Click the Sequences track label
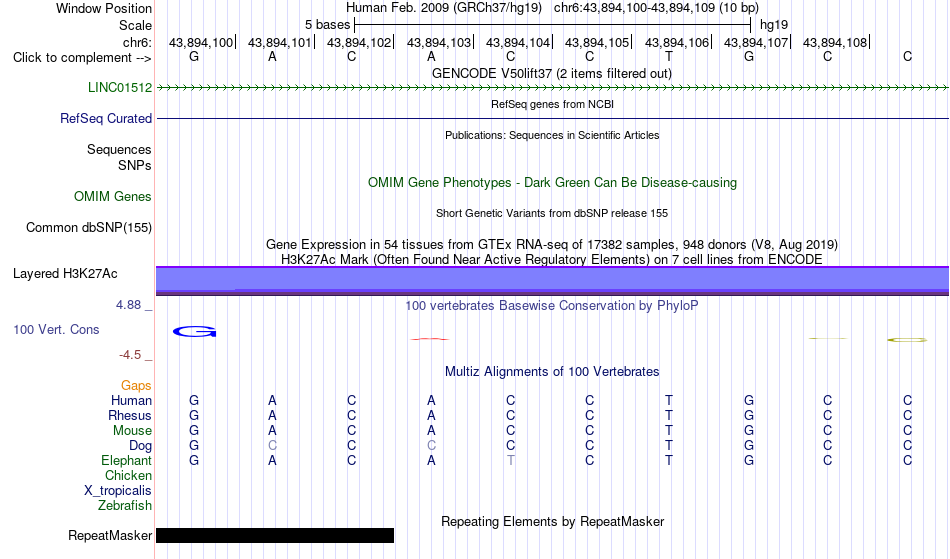950x559 pixels. point(119,150)
